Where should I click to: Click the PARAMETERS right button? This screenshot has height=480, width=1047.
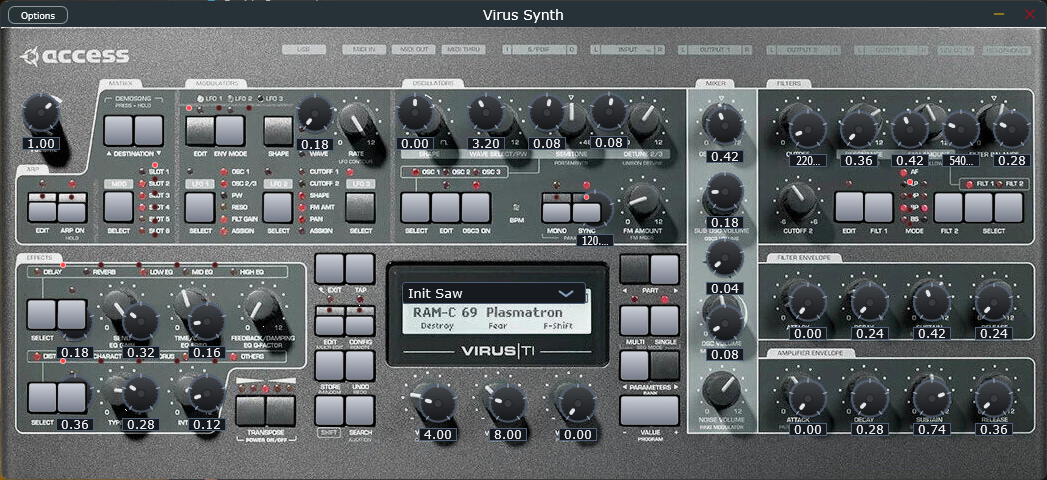coord(665,366)
